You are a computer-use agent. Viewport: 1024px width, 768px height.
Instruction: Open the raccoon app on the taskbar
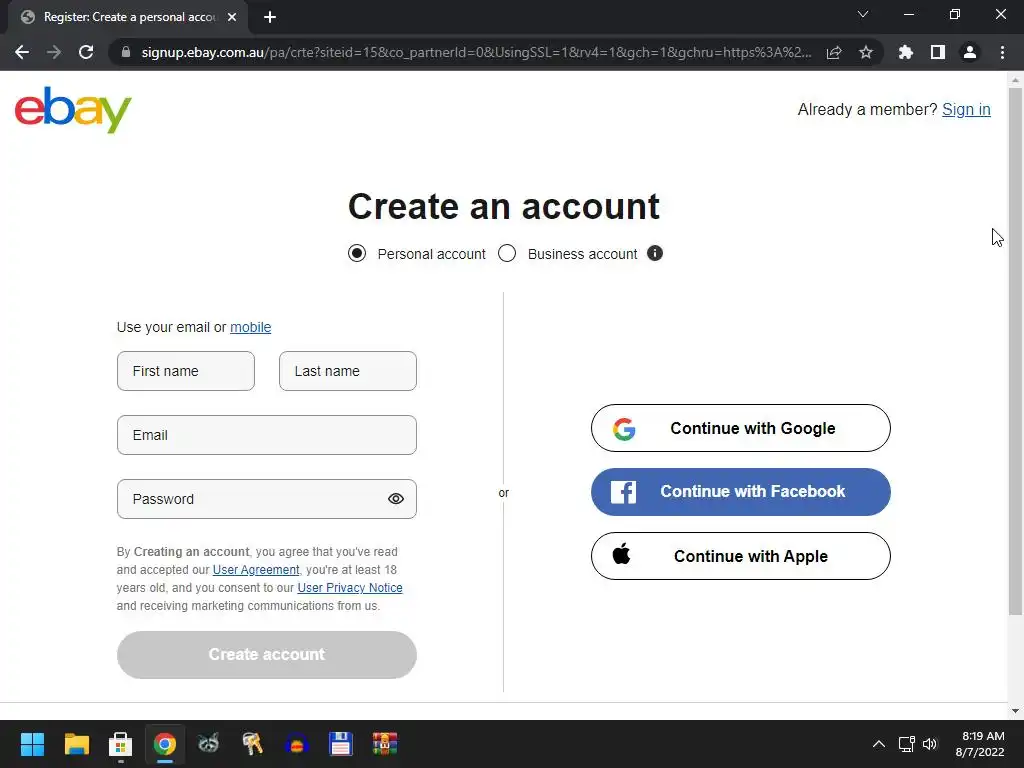[x=208, y=744]
